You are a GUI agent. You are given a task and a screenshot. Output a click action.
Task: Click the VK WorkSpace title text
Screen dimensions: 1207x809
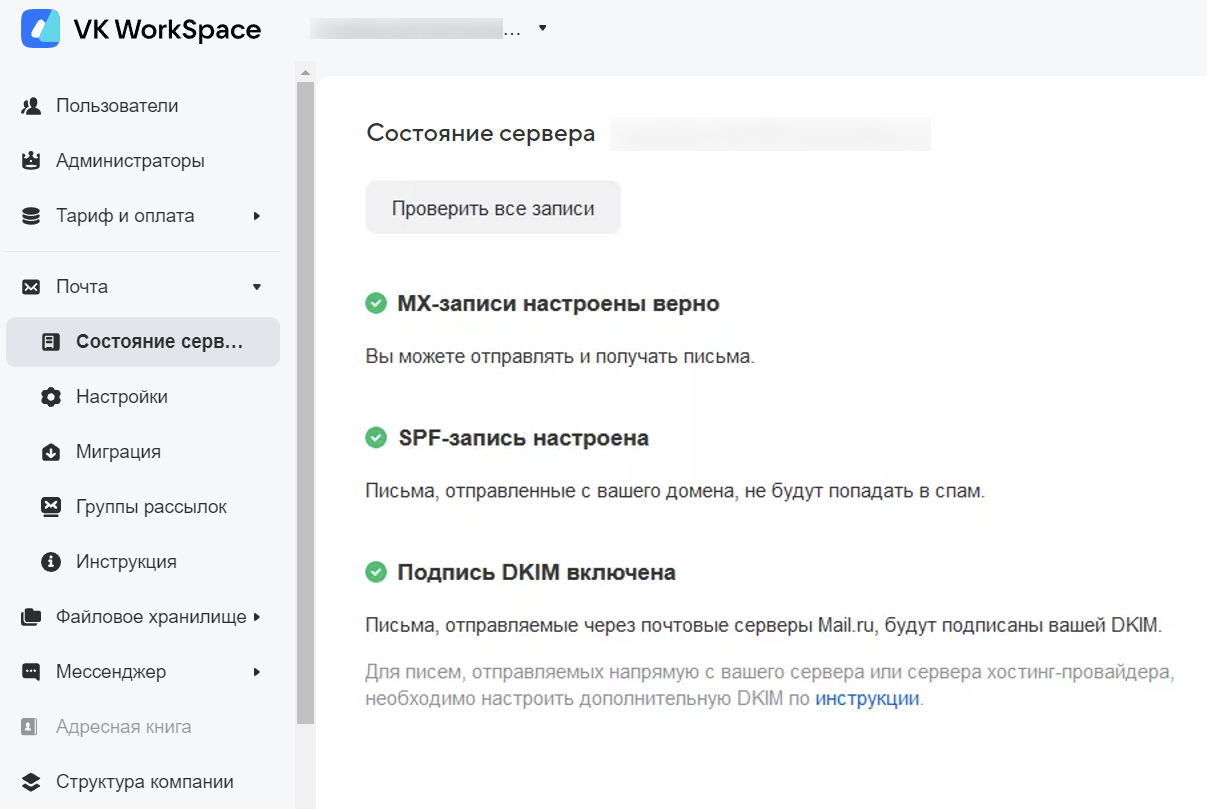point(167,30)
